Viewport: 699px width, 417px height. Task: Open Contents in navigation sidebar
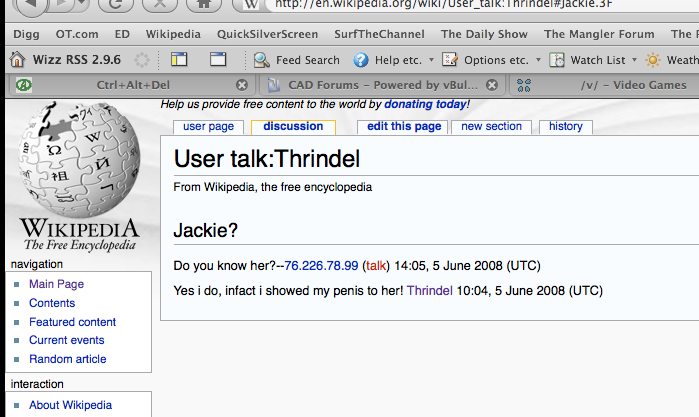[52, 303]
